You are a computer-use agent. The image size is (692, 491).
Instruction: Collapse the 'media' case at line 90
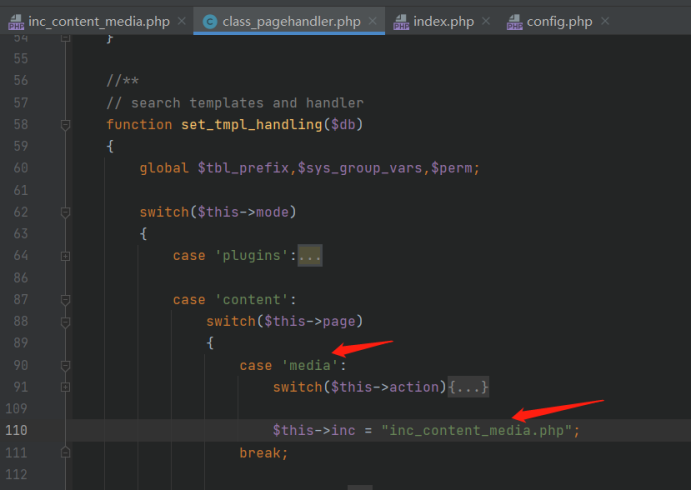[x=65, y=366]
